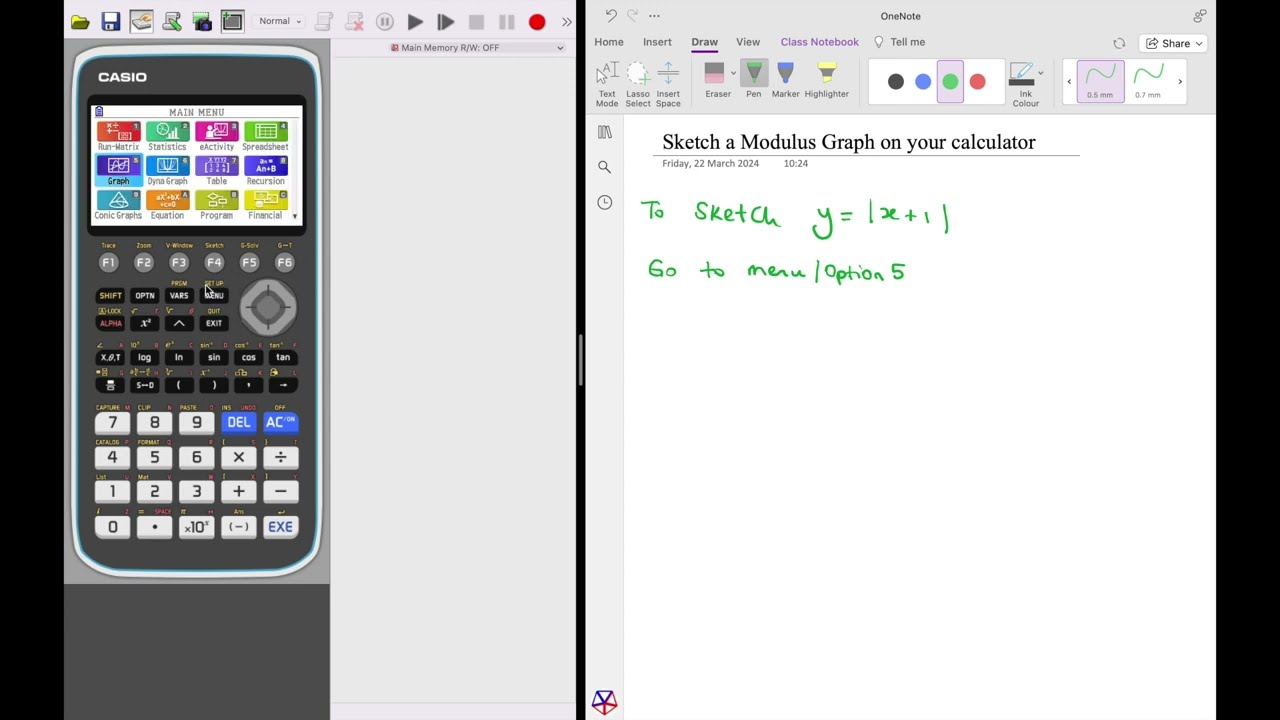Click the search magnifier in OneNote sidebar

(605, 167)
